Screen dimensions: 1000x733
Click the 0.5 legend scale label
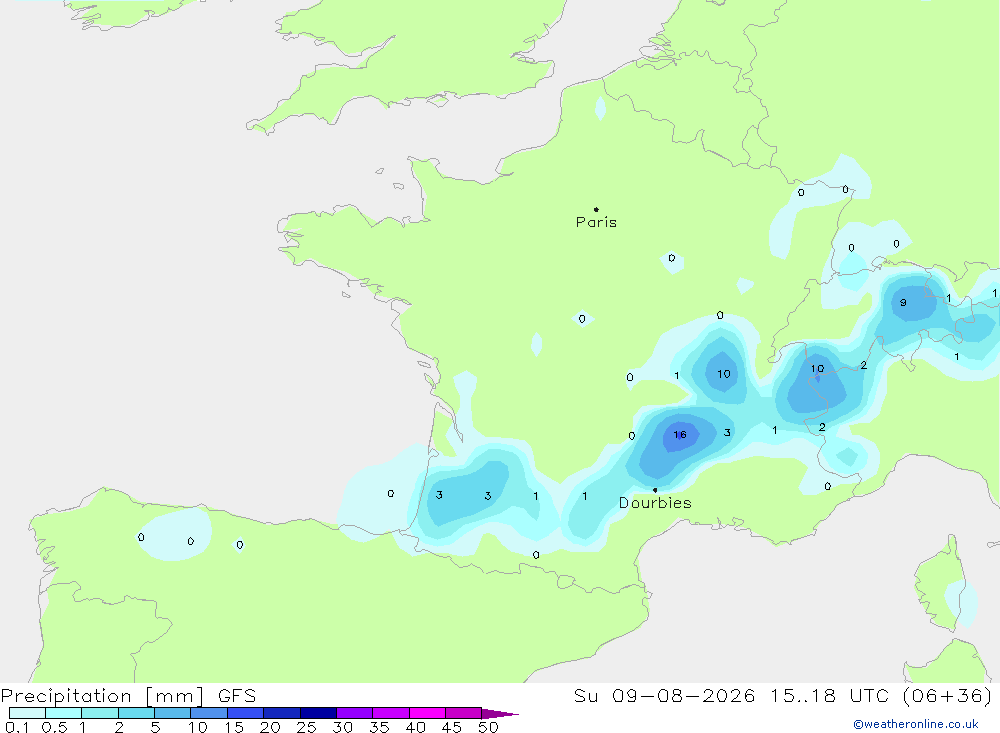54,727
